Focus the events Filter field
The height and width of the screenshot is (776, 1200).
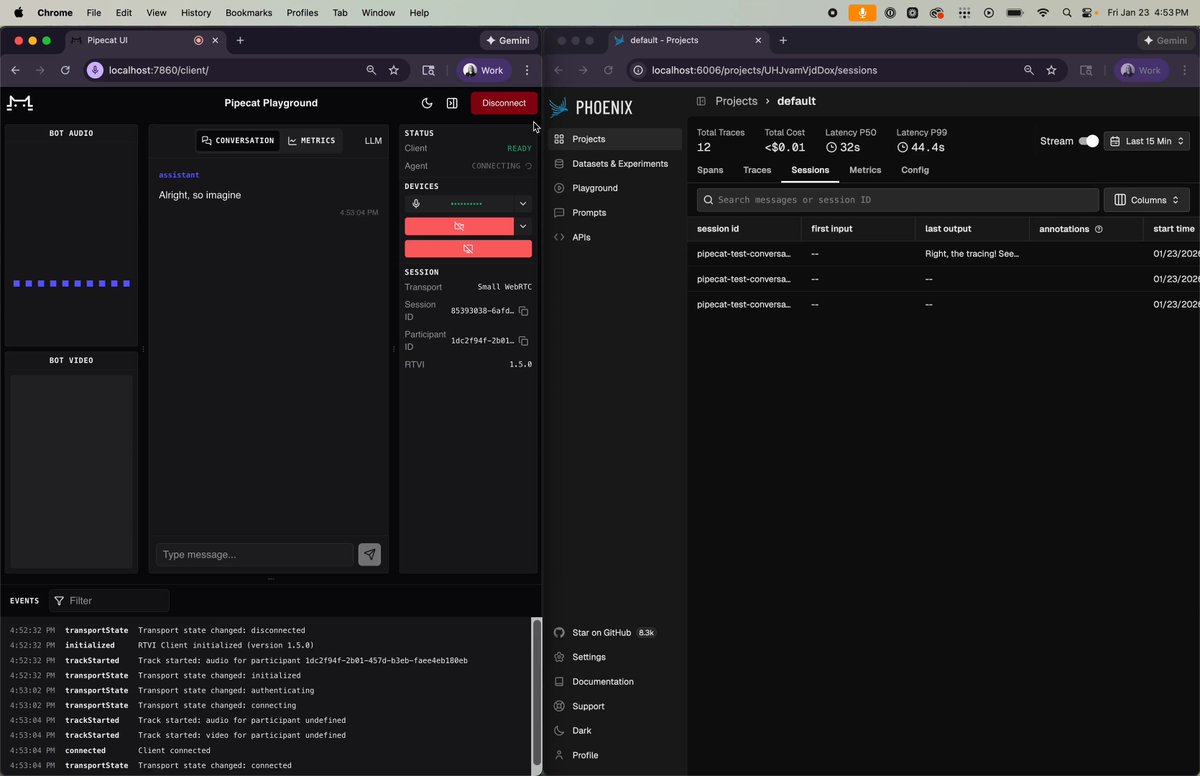[x=109, y=600]
